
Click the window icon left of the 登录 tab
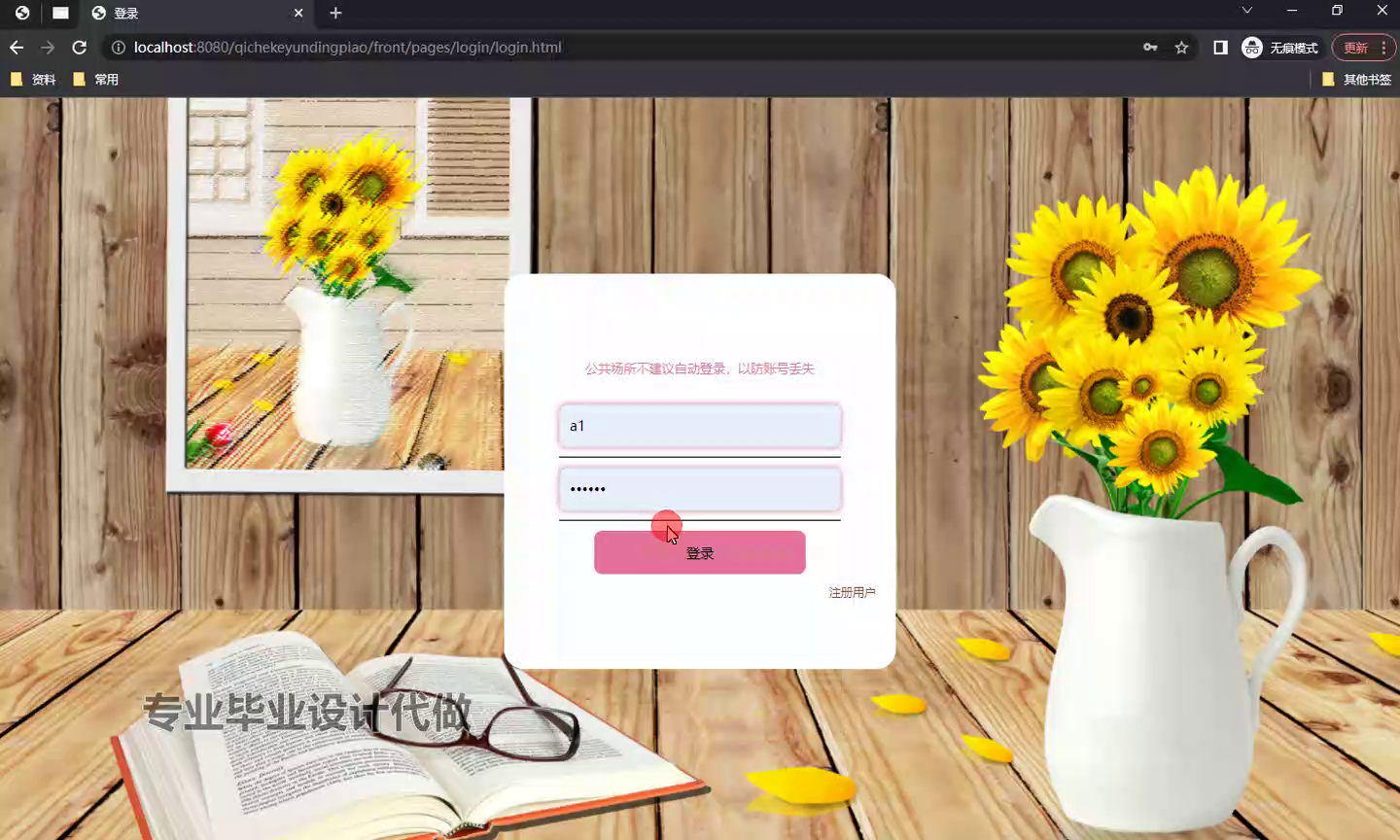[x=60, y=13]
